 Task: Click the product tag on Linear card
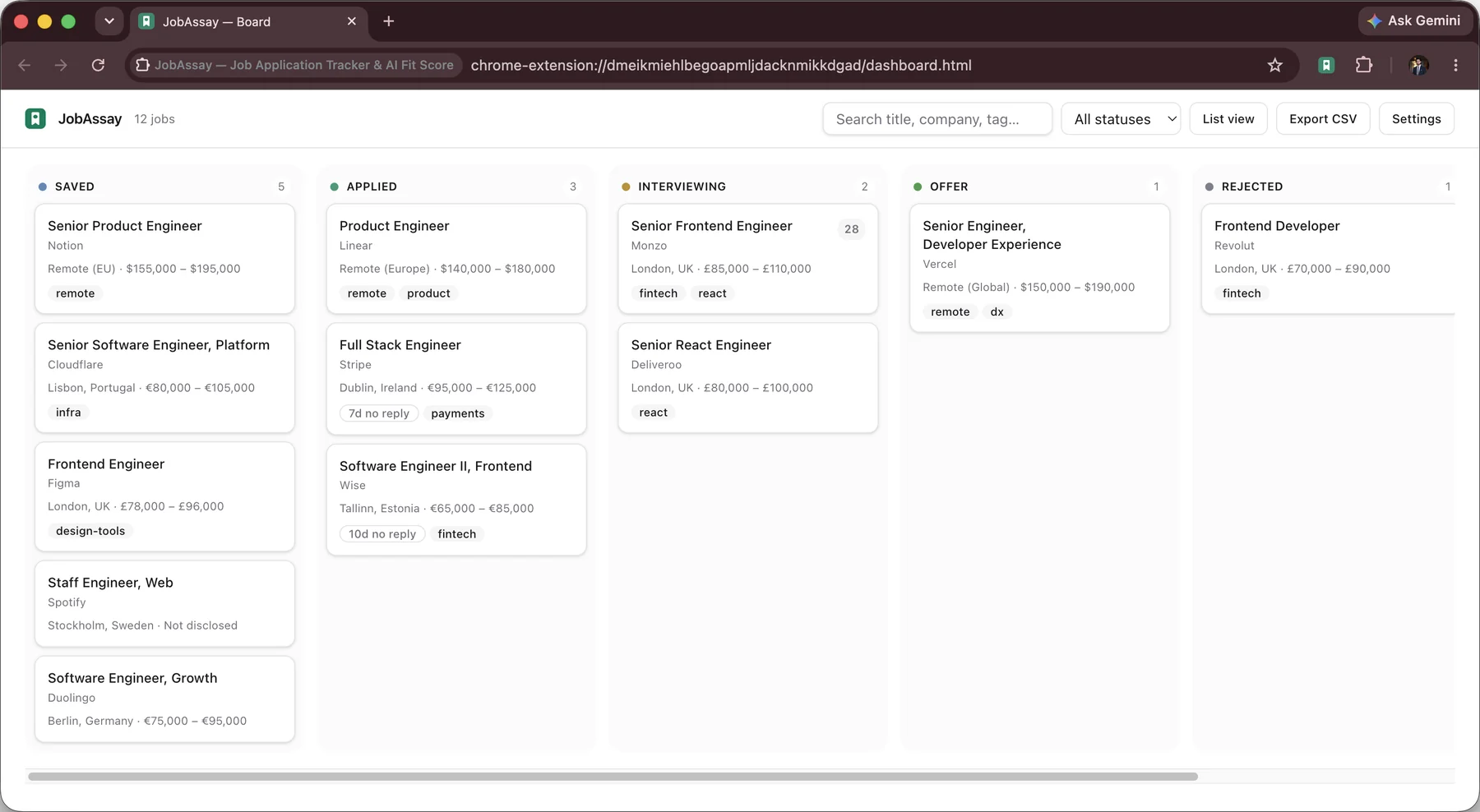click(x=428, y=293)
